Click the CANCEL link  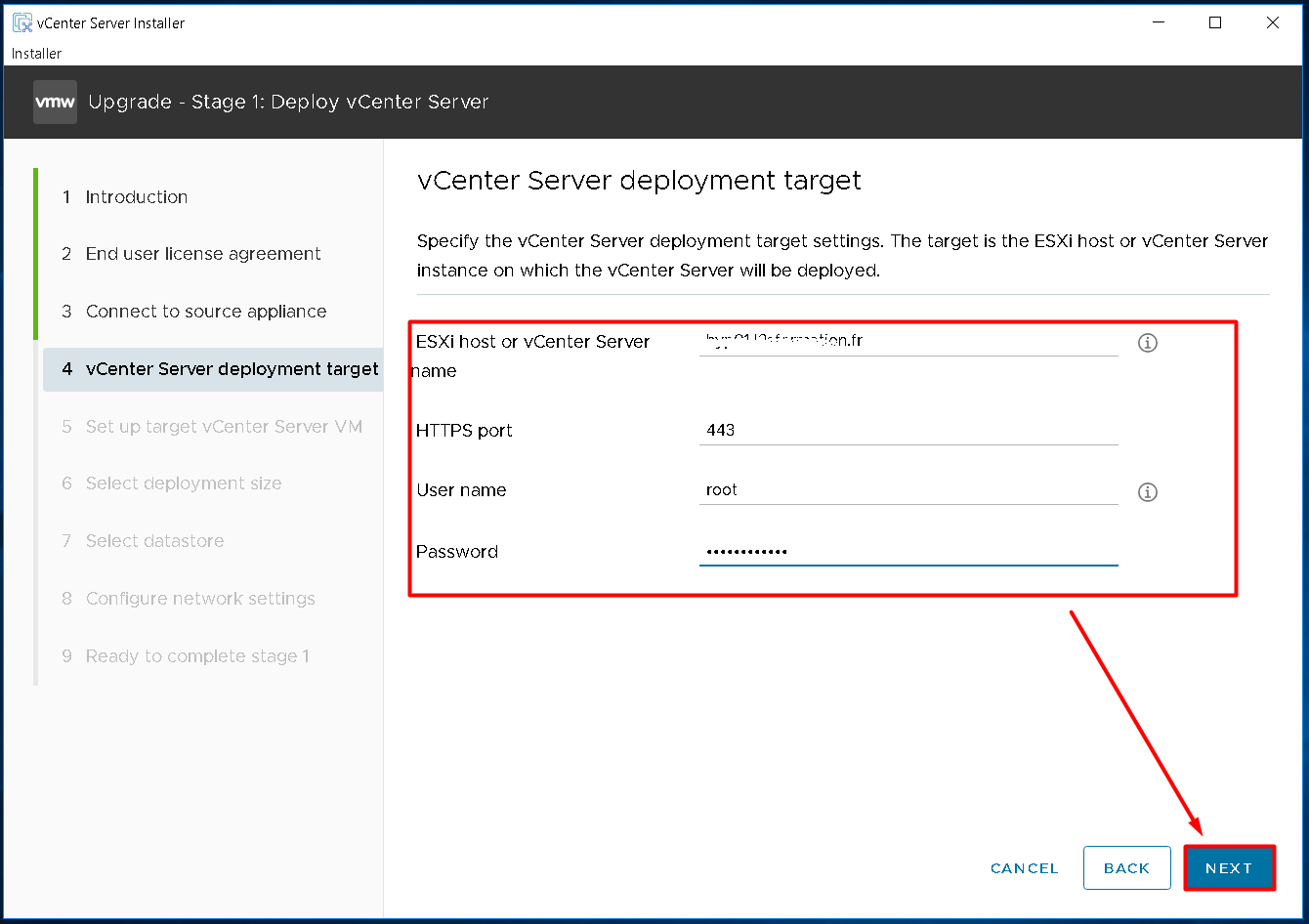[x=1024, y=868]
